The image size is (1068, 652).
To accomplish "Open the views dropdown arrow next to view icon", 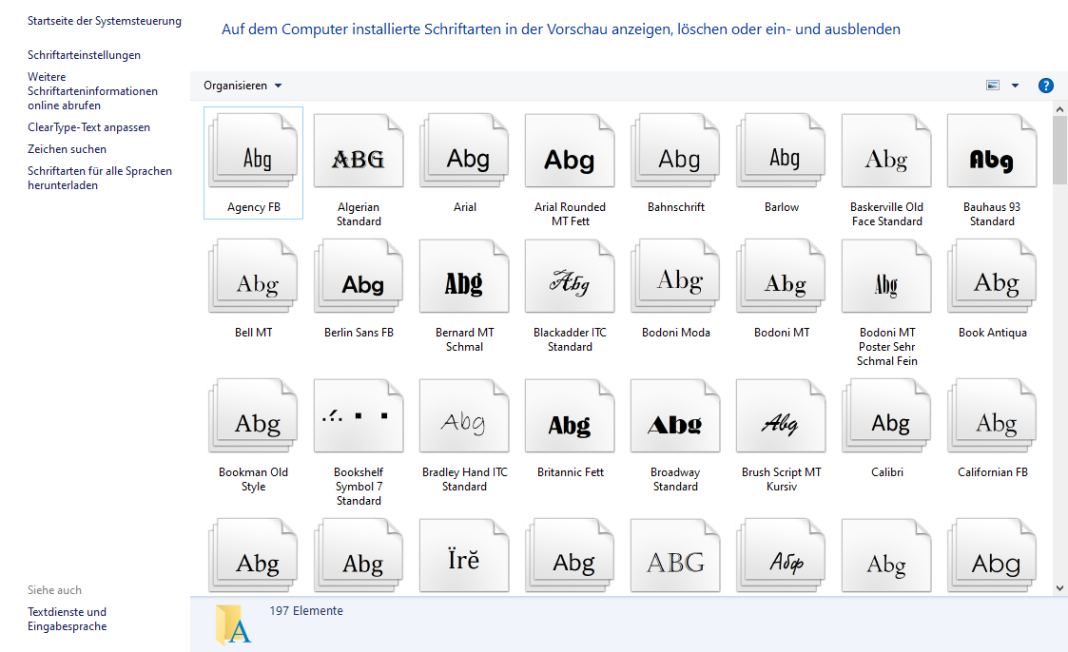I will point(1014,85).
